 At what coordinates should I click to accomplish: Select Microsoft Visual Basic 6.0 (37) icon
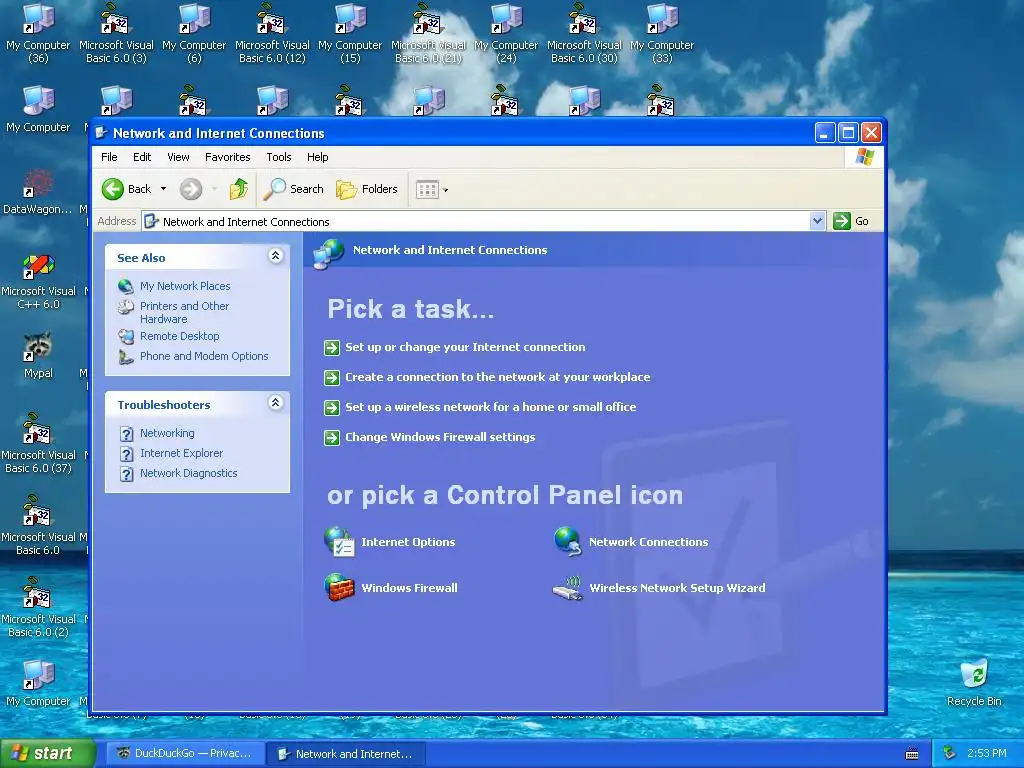click(x=39, y=443)
